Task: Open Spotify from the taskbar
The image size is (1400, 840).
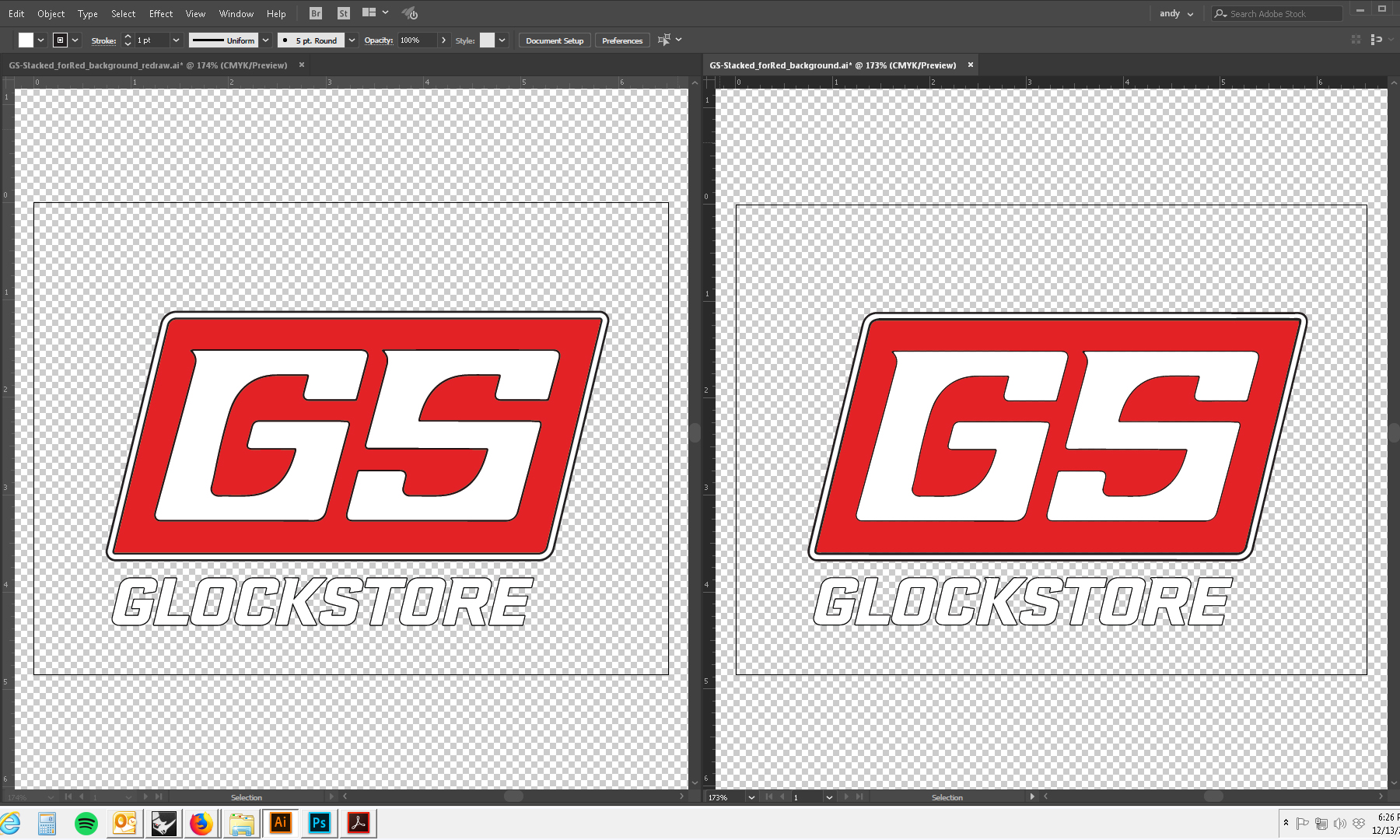Action: [x=86, y=824]
